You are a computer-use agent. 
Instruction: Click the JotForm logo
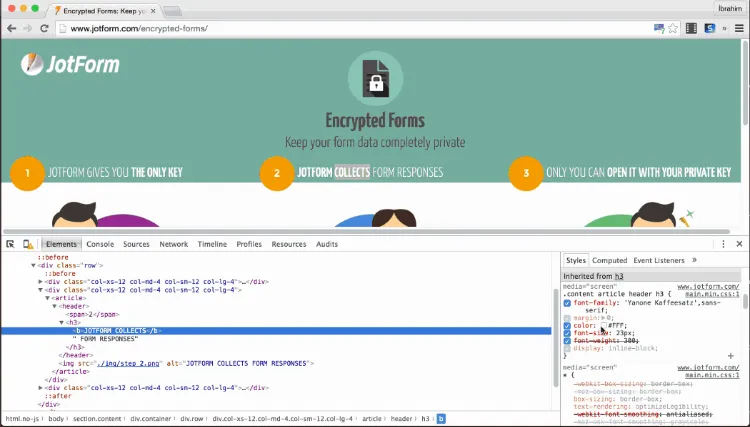click(70, 64)
